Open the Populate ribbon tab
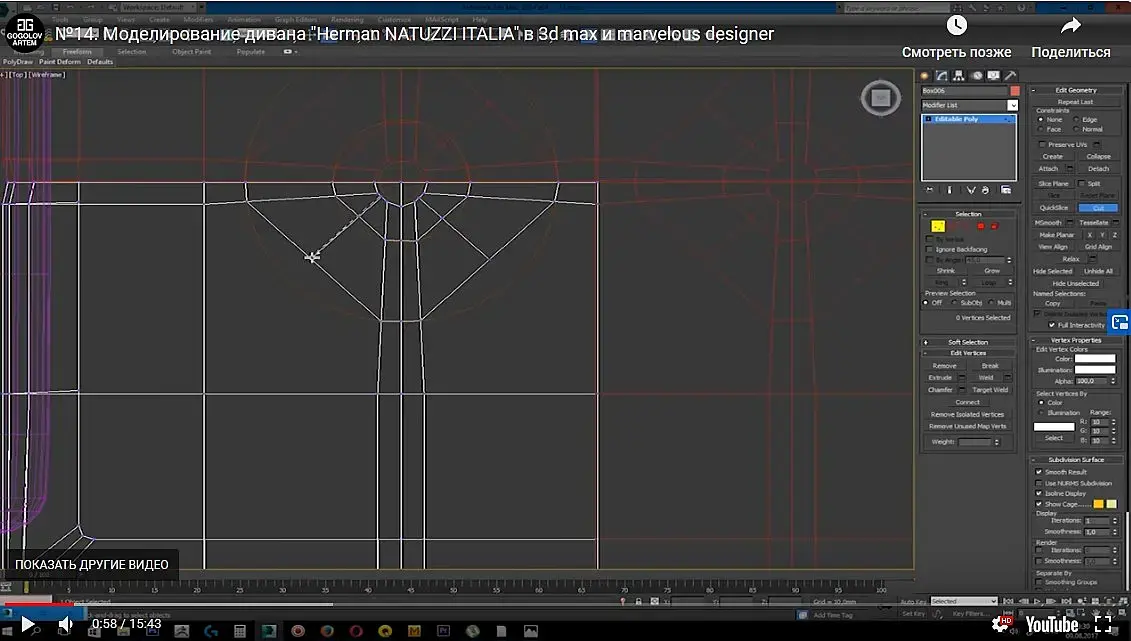The image size is (1131, 641). point(250,52)
